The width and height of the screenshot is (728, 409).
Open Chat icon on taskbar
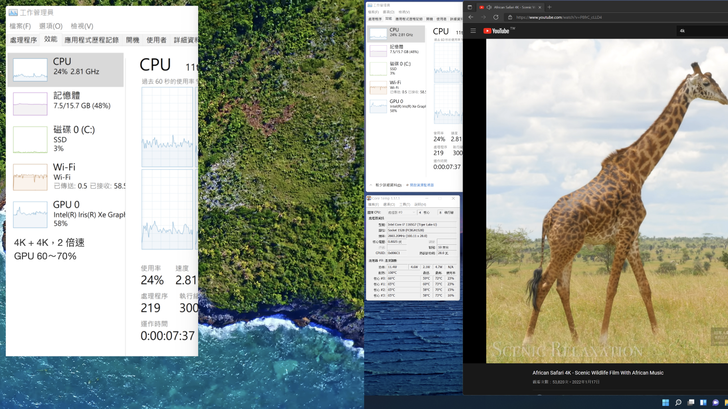[715, 402]
